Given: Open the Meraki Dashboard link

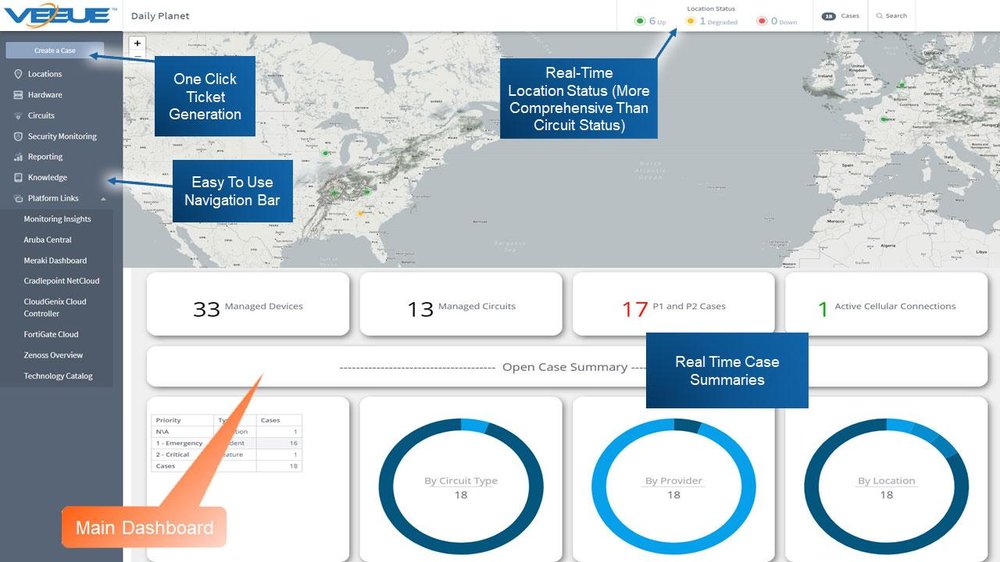Looking at the screenshot, I should tap(55, 260).
